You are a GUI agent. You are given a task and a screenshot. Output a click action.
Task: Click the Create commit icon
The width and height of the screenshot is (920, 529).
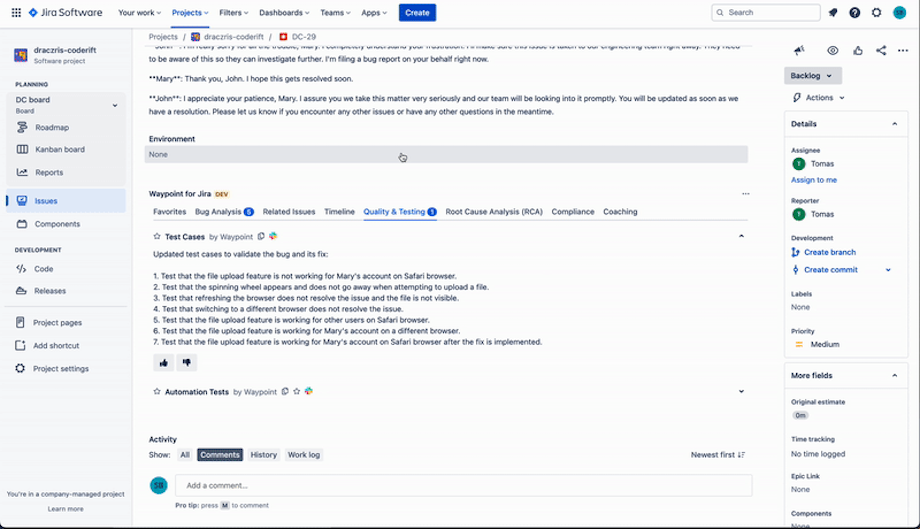click(796, 270)
